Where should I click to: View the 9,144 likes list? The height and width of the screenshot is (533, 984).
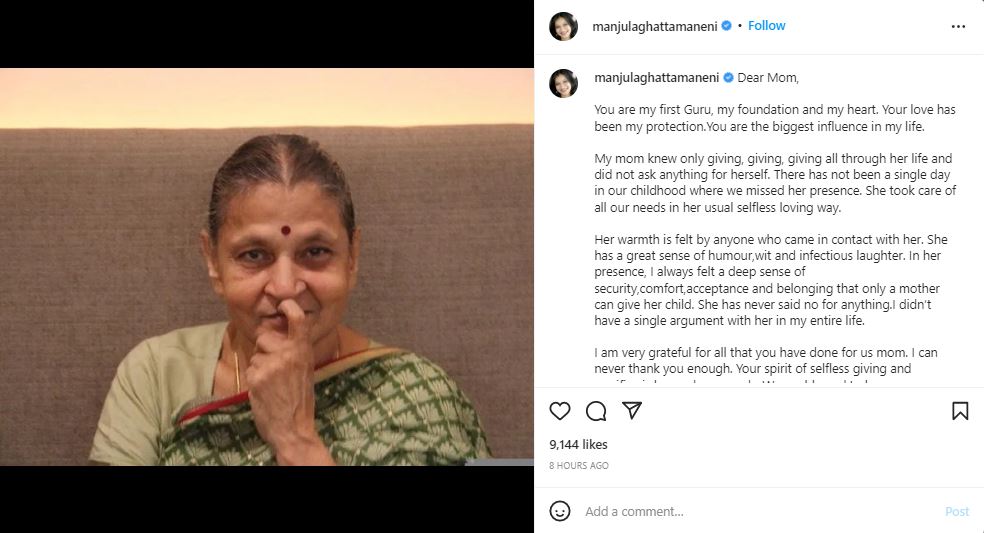point(578,444)
